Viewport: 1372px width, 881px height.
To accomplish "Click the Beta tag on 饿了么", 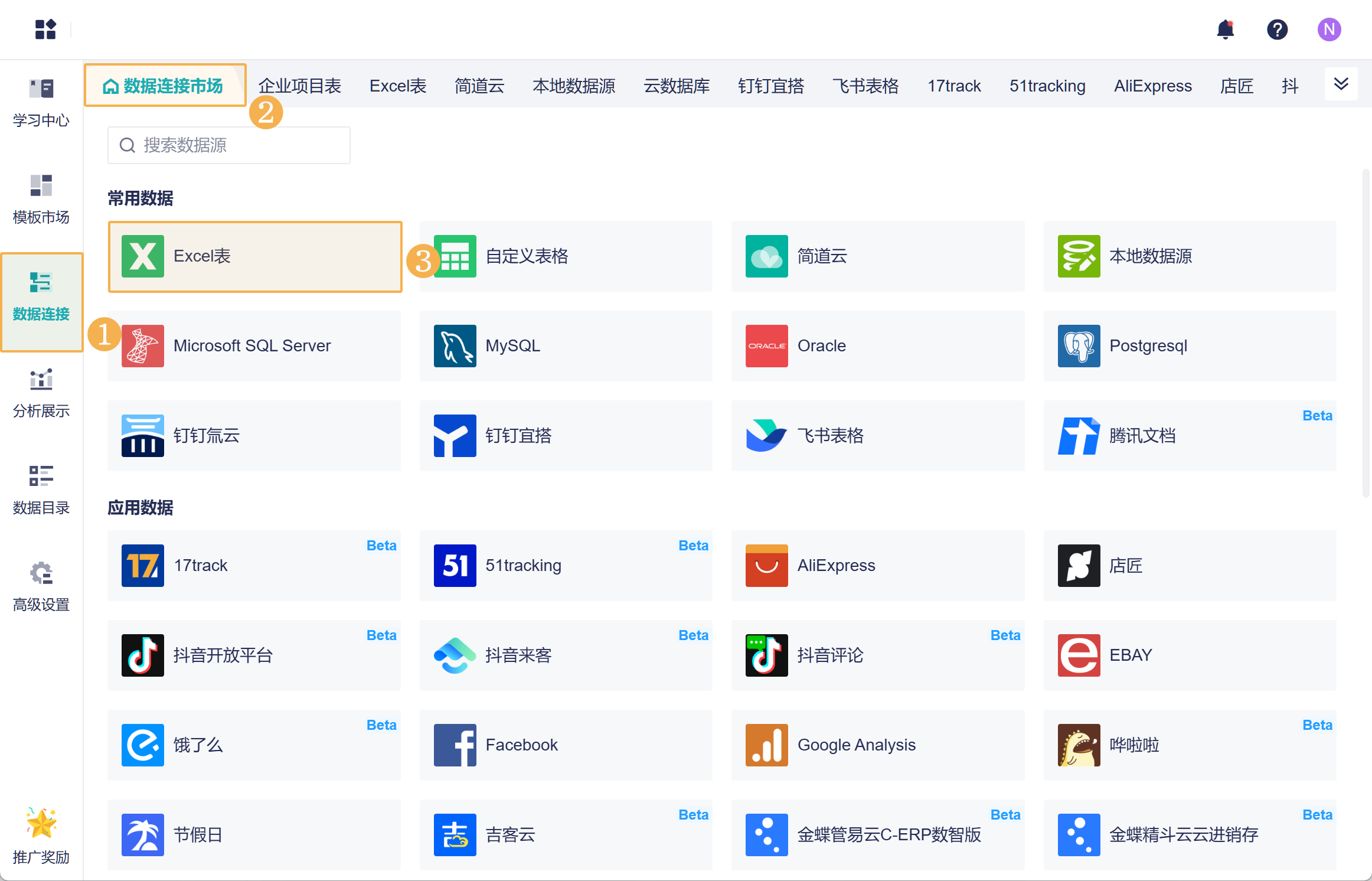I will [x=381, y=725].
